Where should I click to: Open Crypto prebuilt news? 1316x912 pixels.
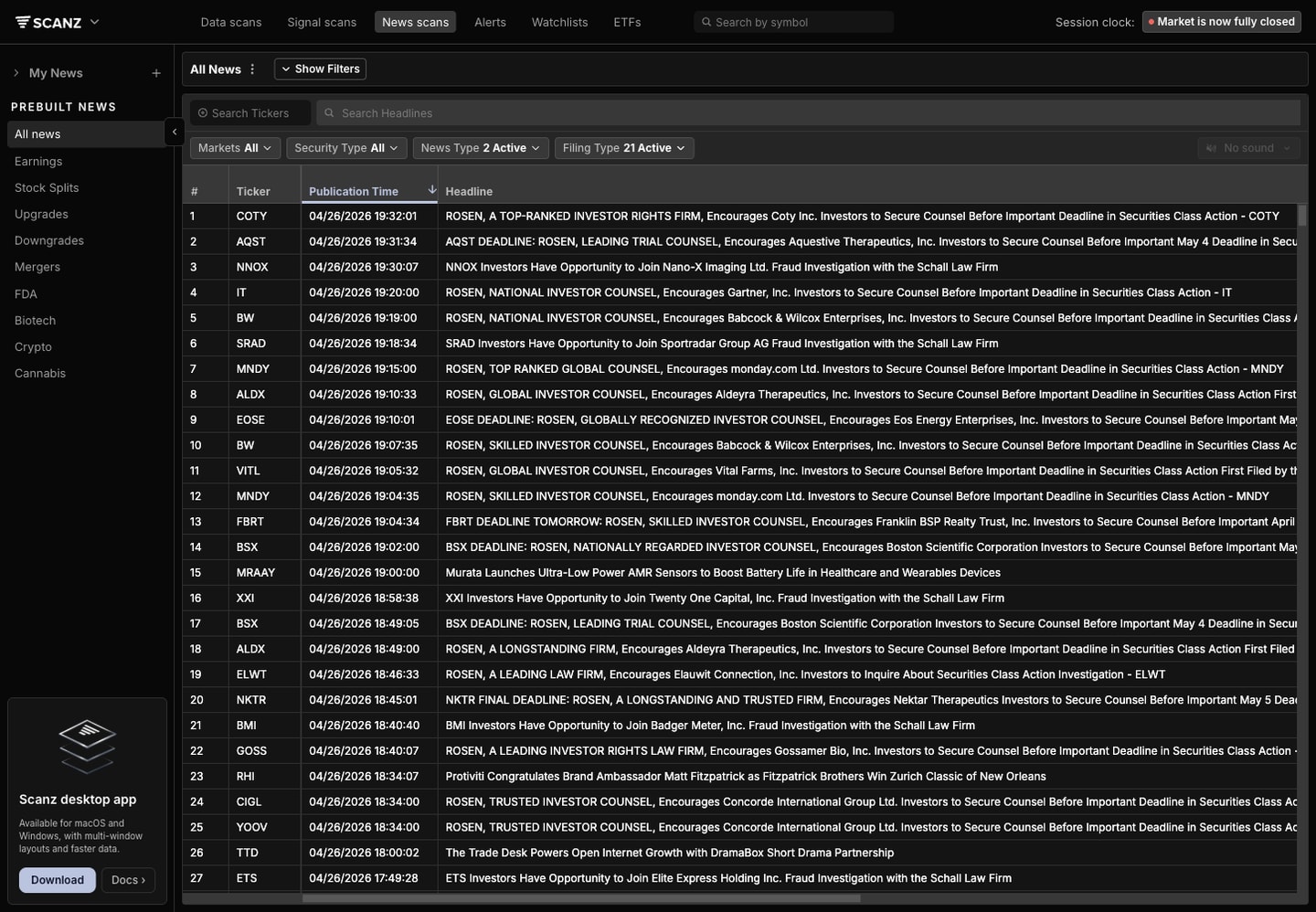click(x=33, y=347)
